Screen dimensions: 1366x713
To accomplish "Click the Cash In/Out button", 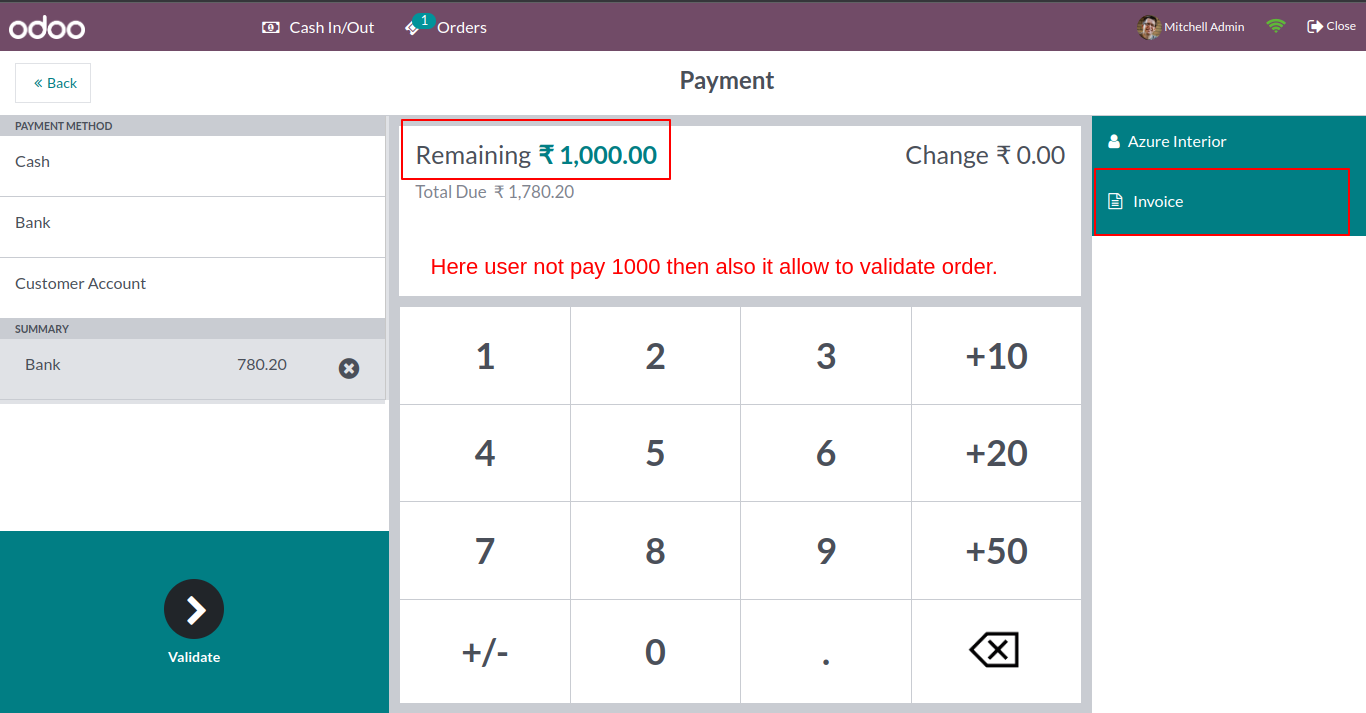I will click(x=318, y=27).
